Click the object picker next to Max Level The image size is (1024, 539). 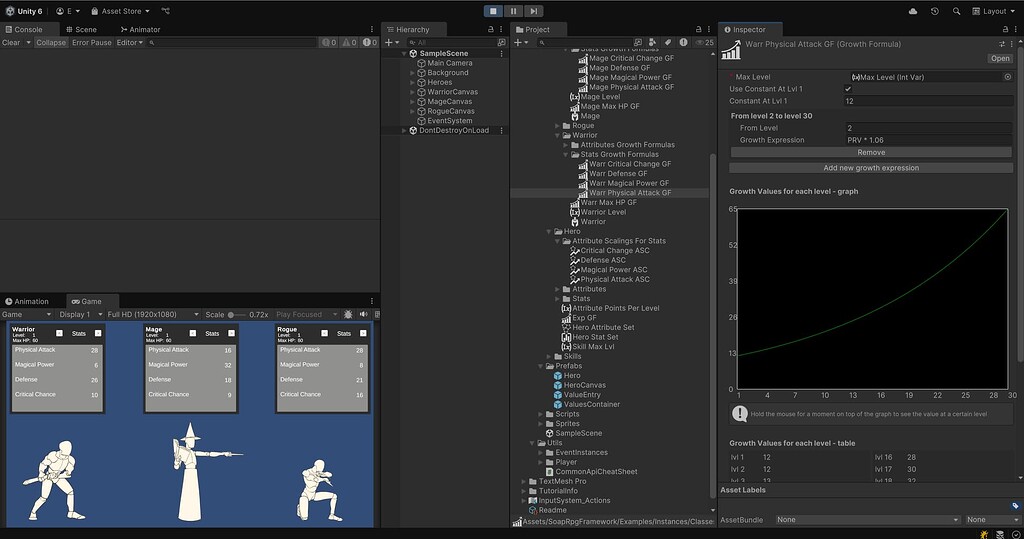pos(1009,76)
